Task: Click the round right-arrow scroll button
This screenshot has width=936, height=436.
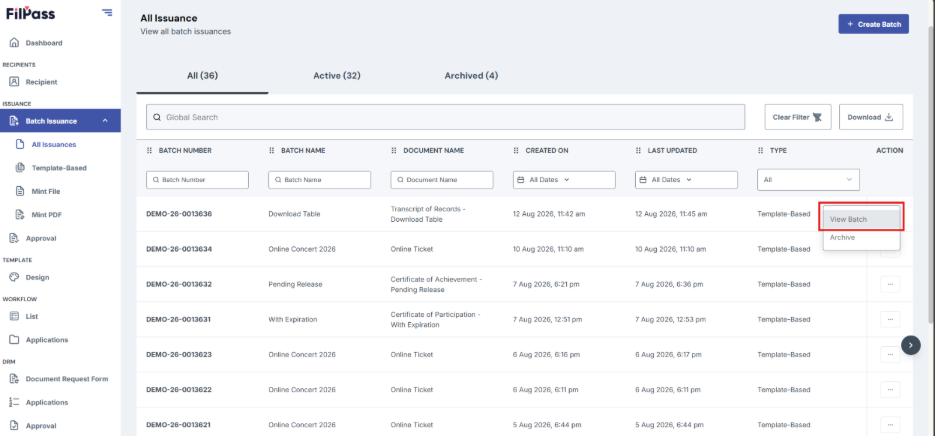Action: [910, 345]
